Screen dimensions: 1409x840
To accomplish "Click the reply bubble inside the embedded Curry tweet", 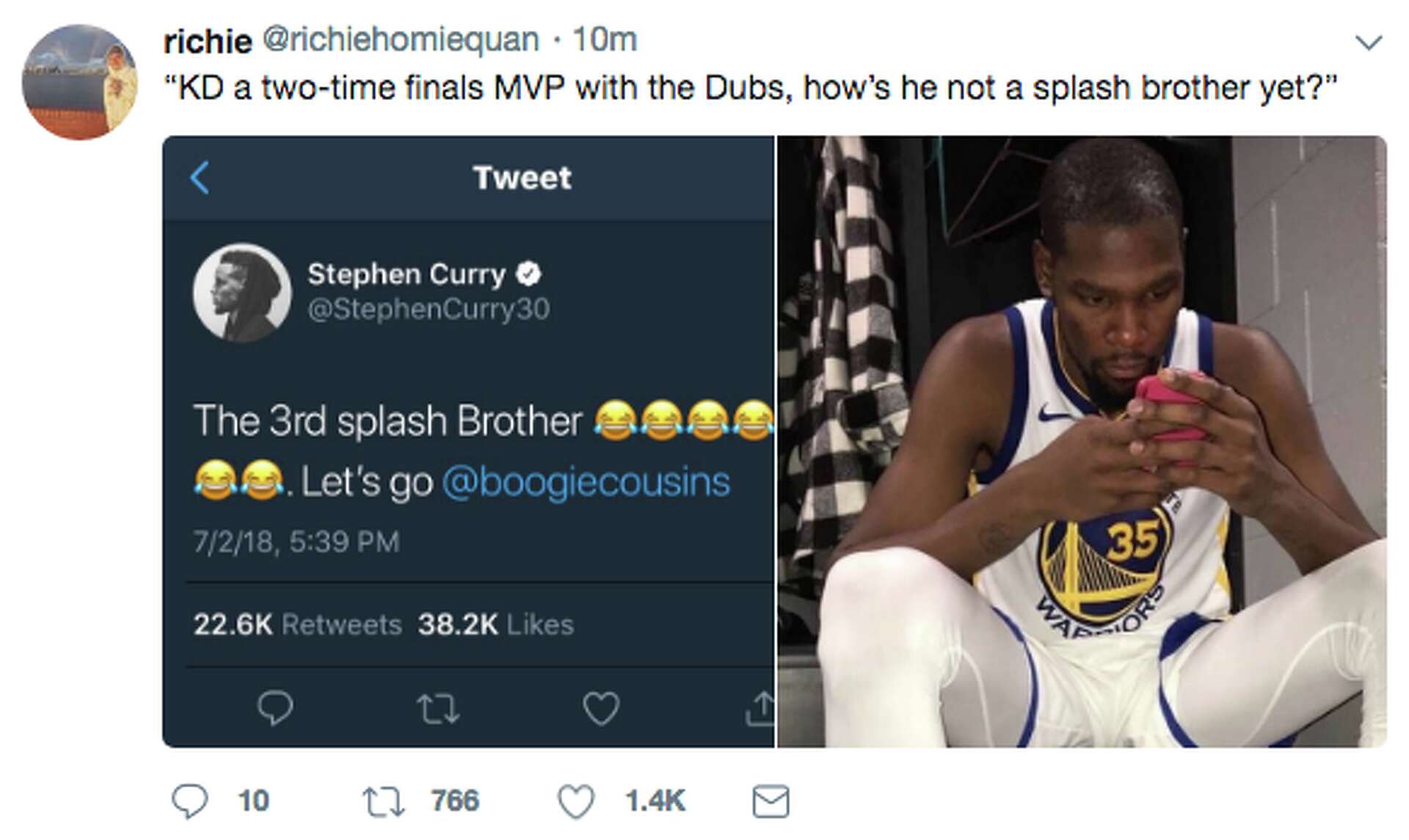I will point(275,708).
